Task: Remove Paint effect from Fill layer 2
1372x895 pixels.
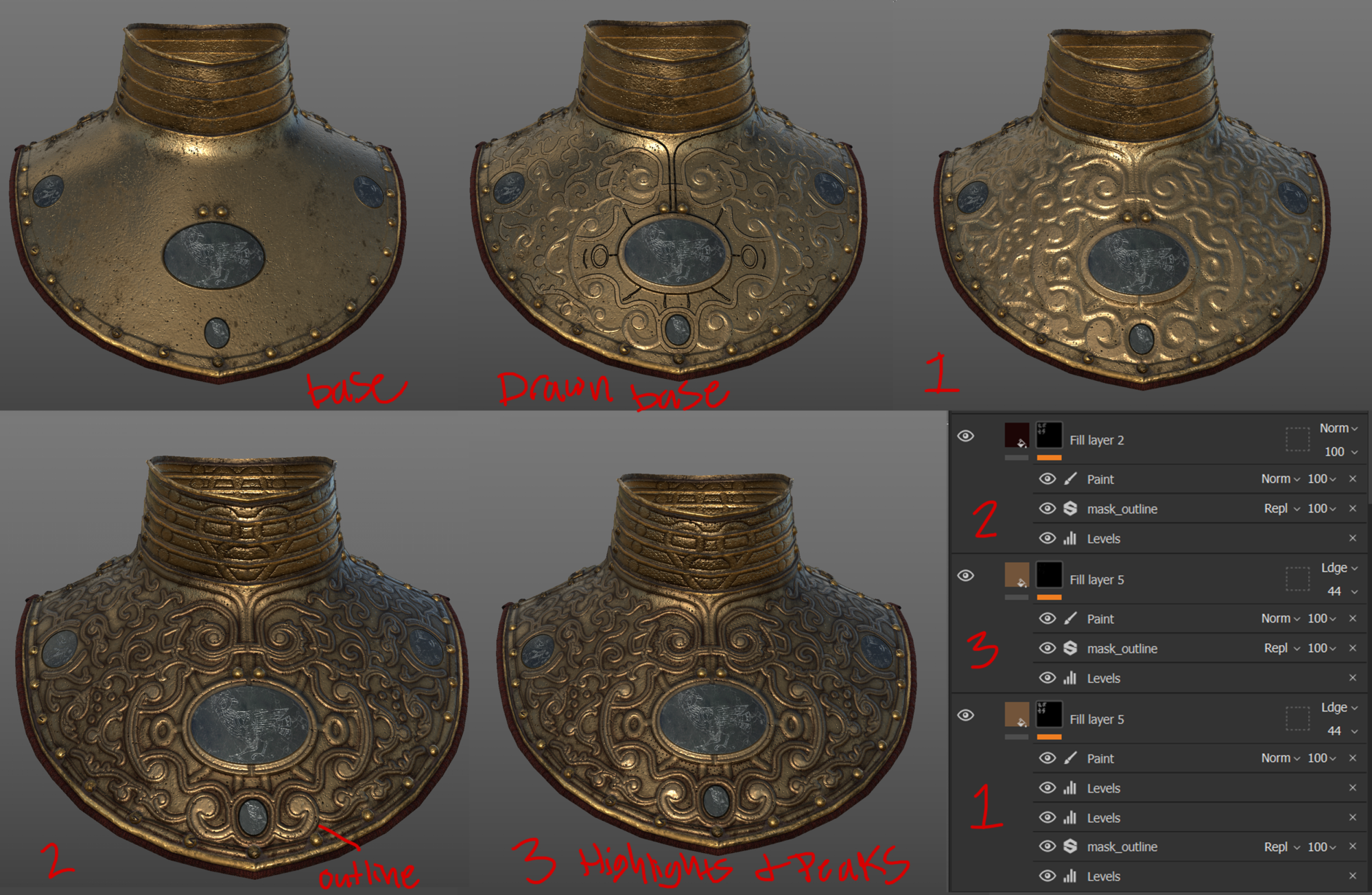Action: [1352, 479]
